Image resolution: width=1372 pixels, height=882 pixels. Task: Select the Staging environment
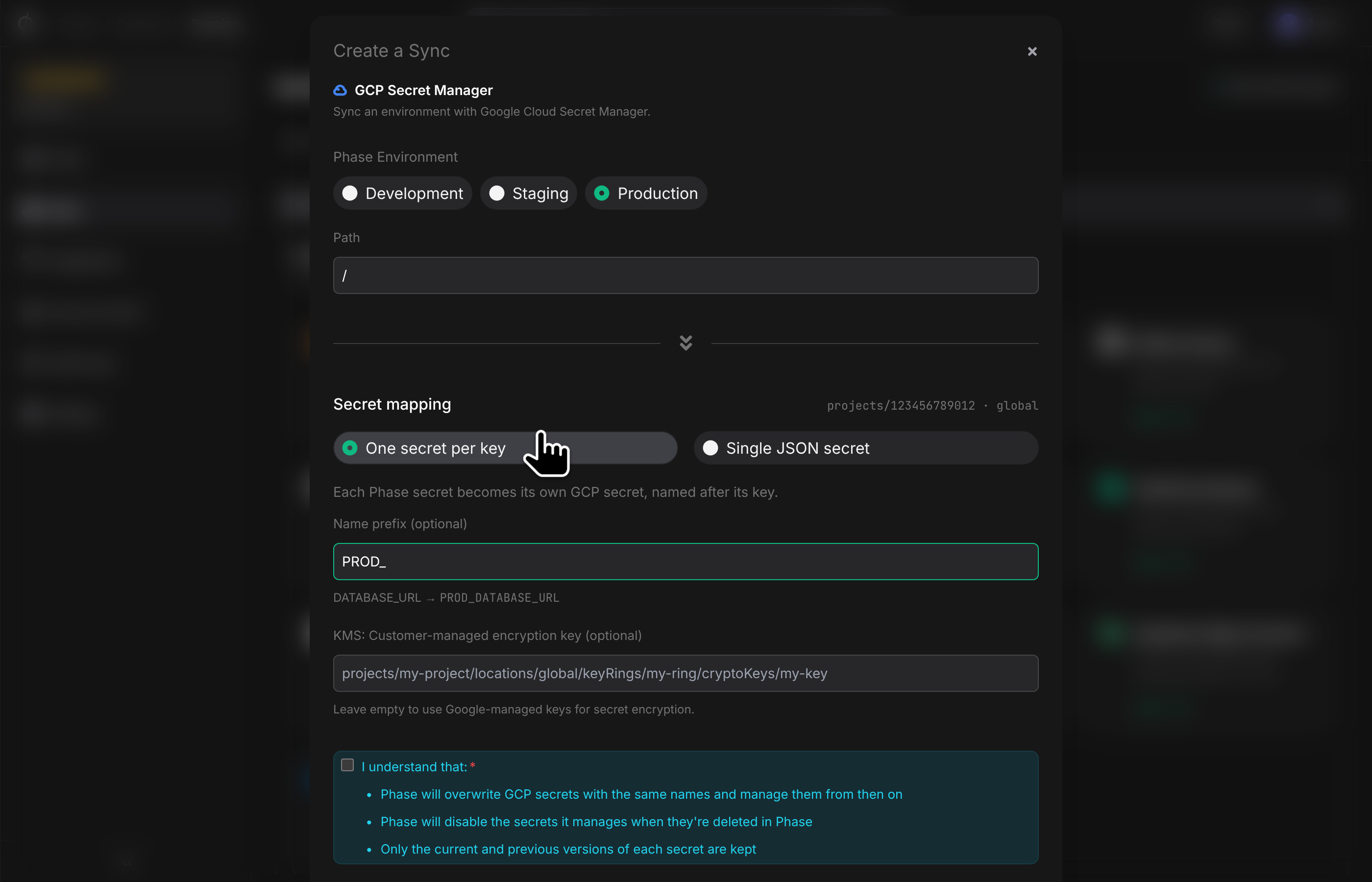point(529,193)
